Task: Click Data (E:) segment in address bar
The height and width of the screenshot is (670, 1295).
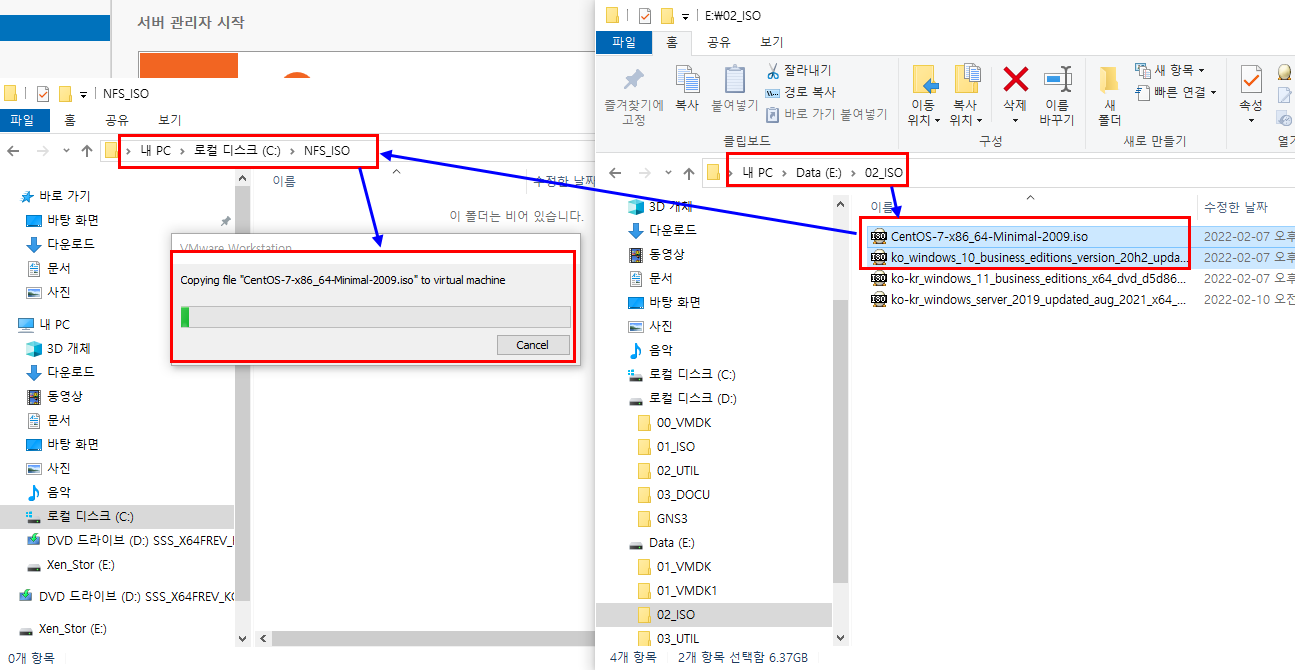Action: click(819, 172)
